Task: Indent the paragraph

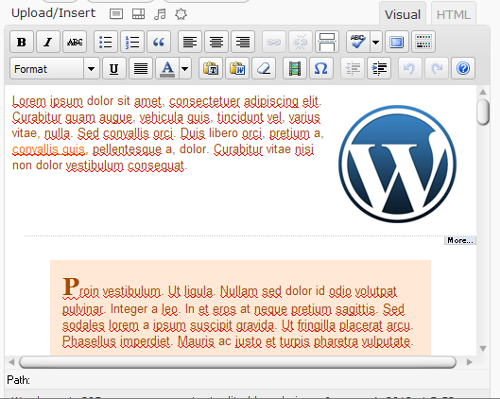Action: [379, 69]
